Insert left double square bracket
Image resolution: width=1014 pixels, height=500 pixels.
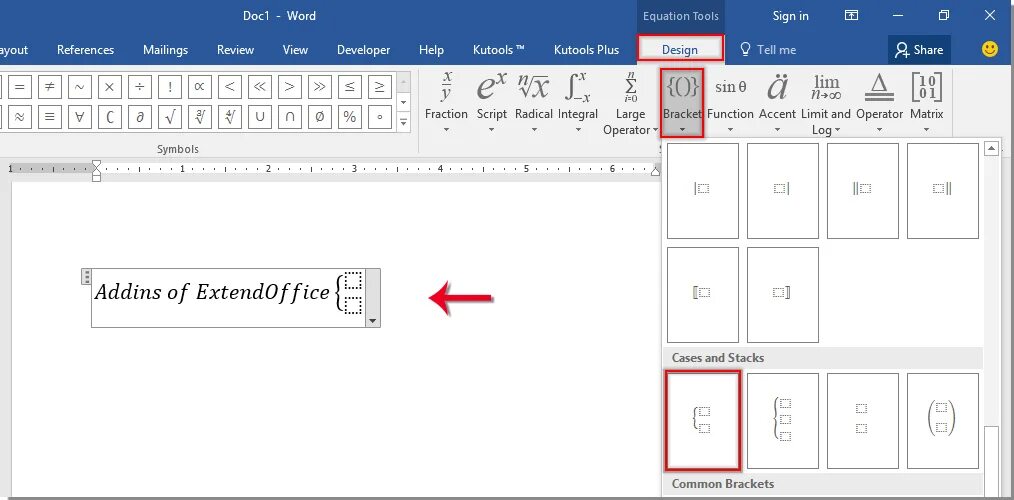point(702,294)
